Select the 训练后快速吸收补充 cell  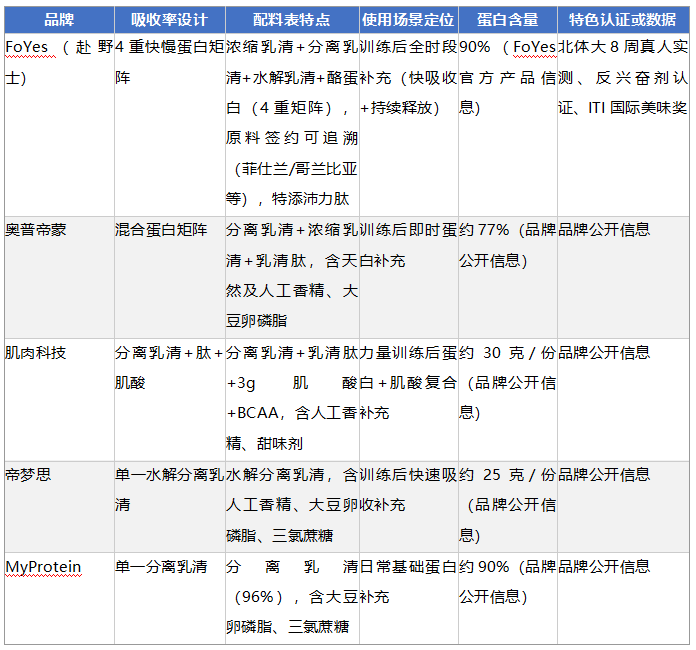pos(408,507)
